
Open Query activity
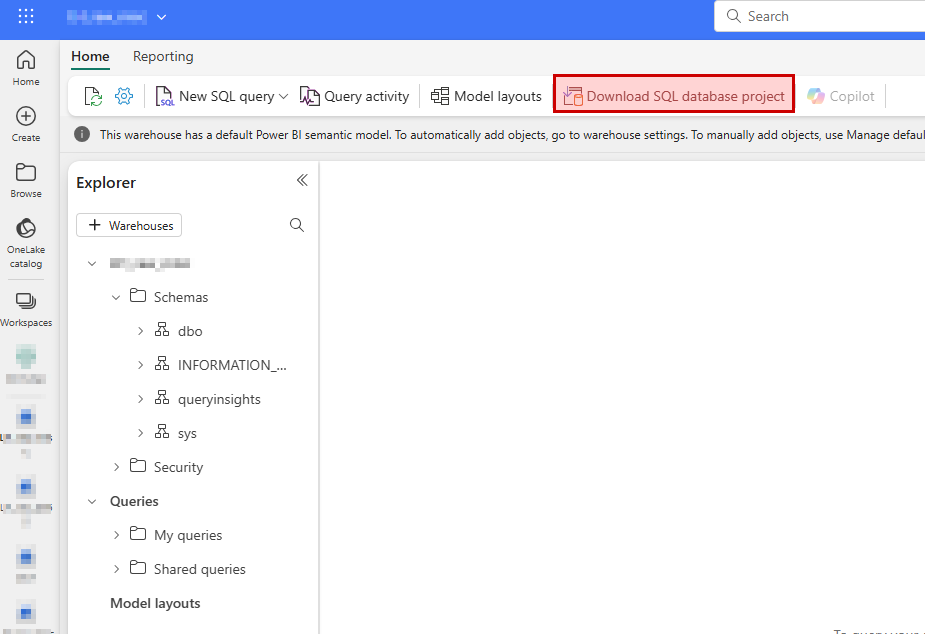click(355, 96)
